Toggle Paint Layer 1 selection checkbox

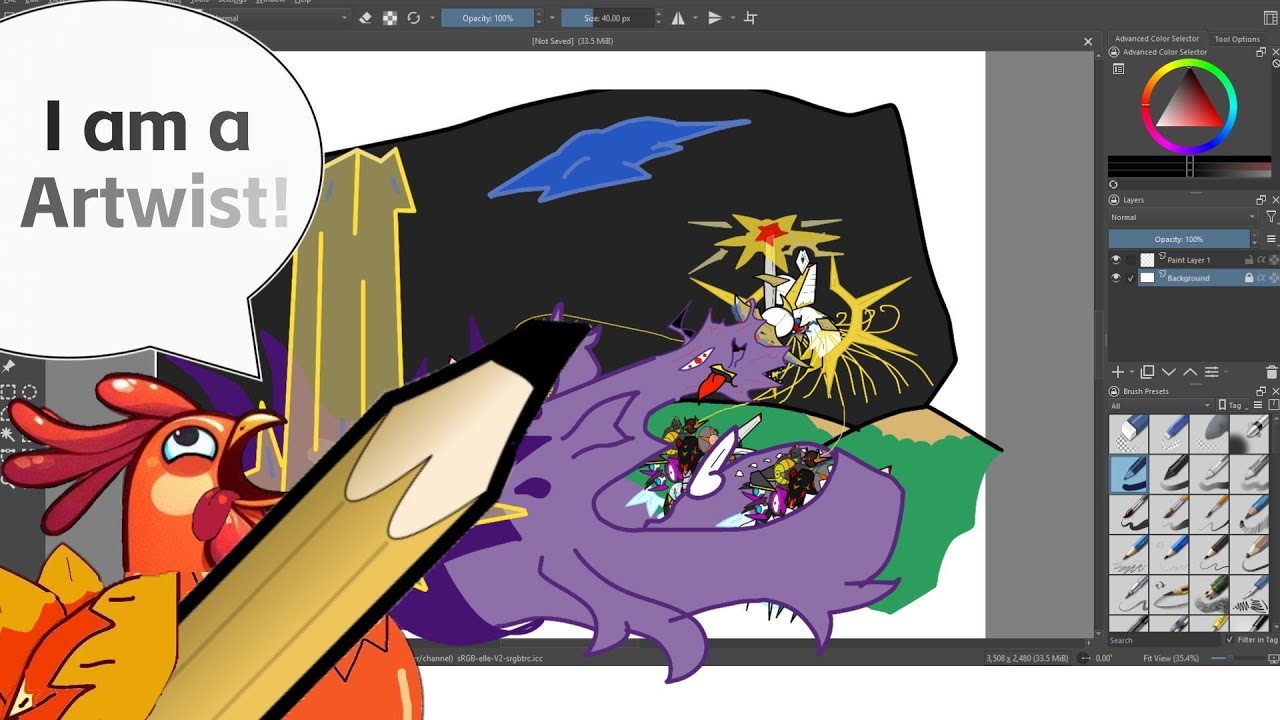1131,259
